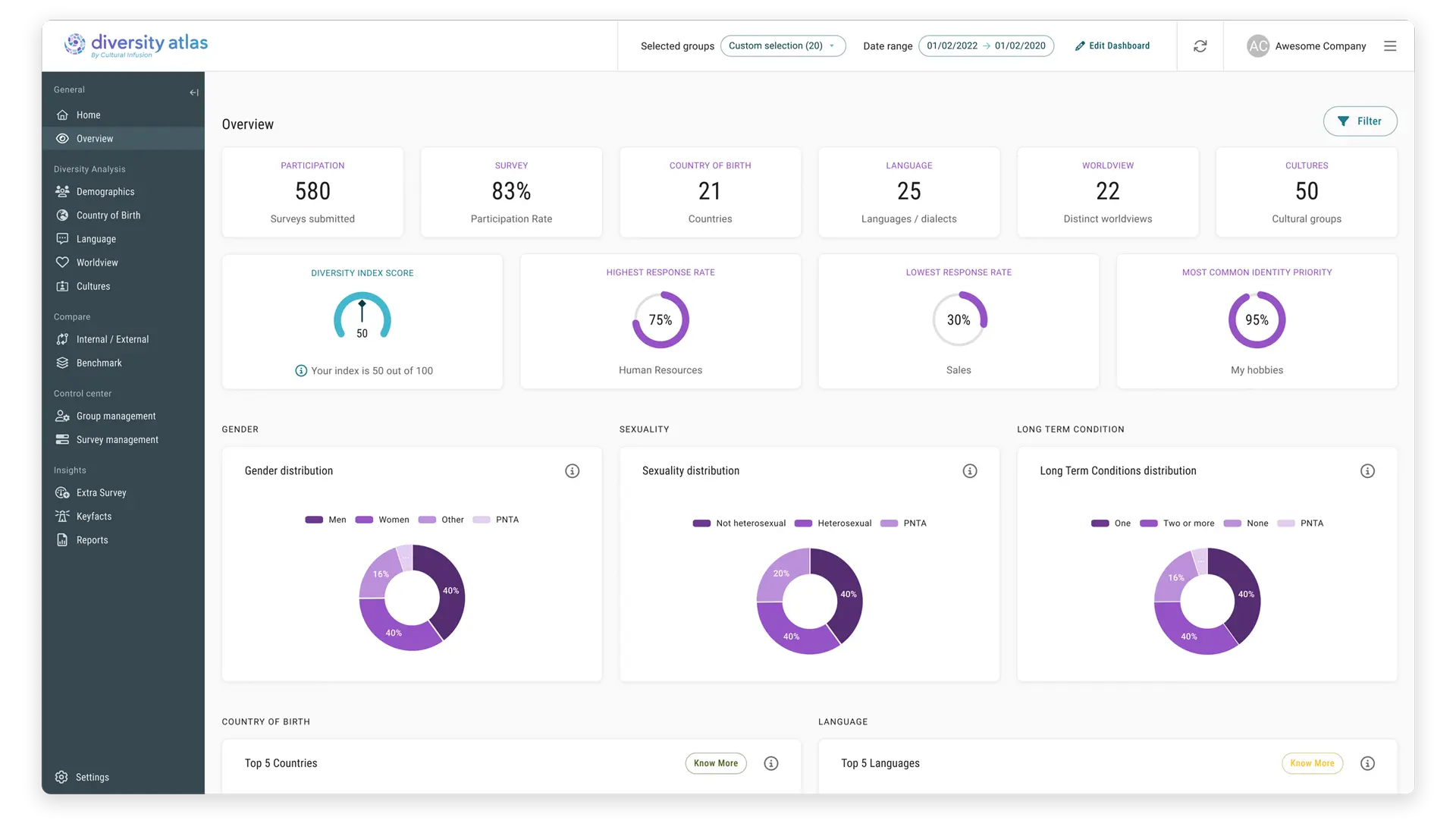Image resolution: width=1456 pixels, height=833 pixels.
Task: Open the date range picker
Action: pos(986,46)
